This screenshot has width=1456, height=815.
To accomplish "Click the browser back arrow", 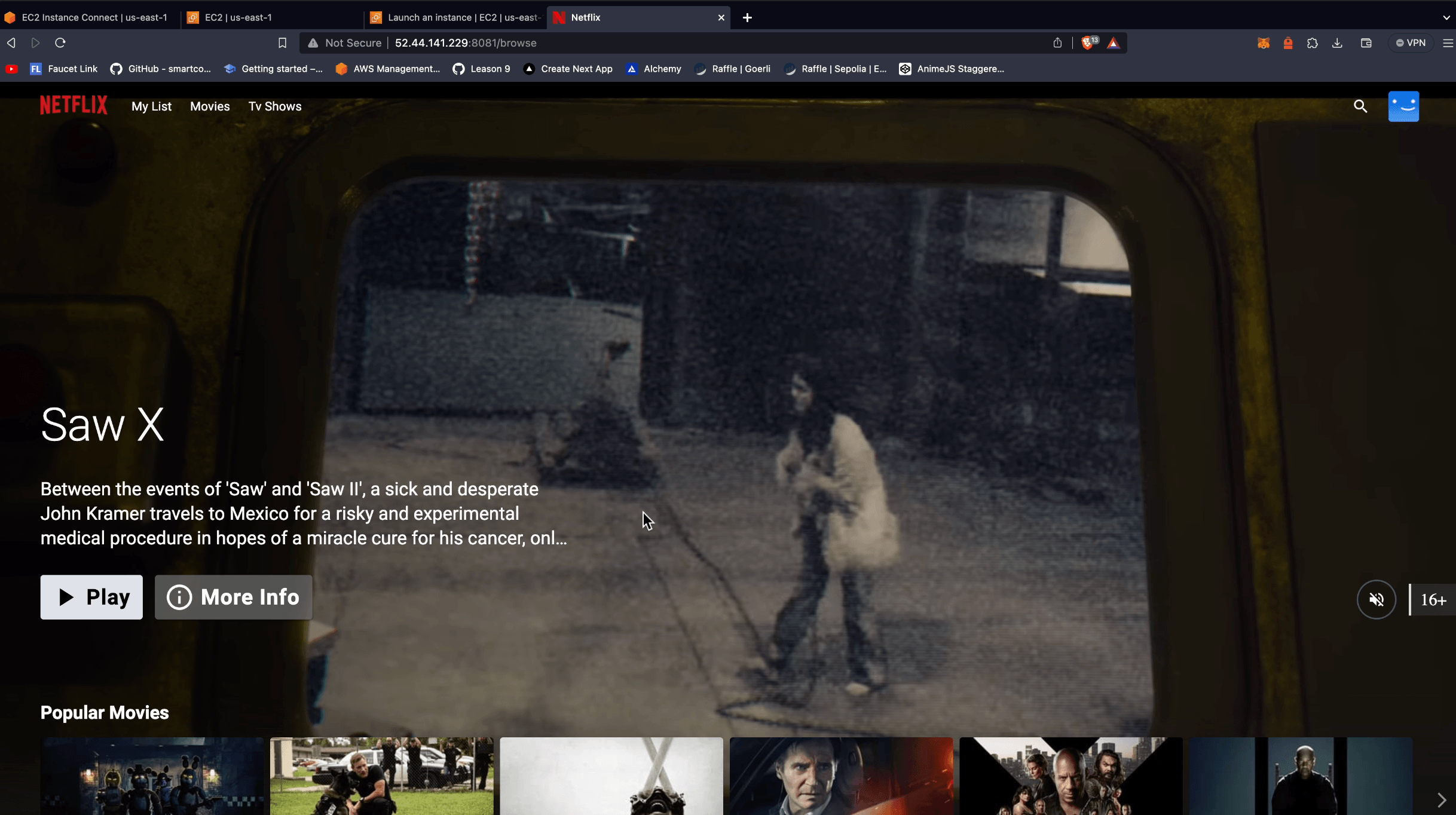I will pos(11,43).
